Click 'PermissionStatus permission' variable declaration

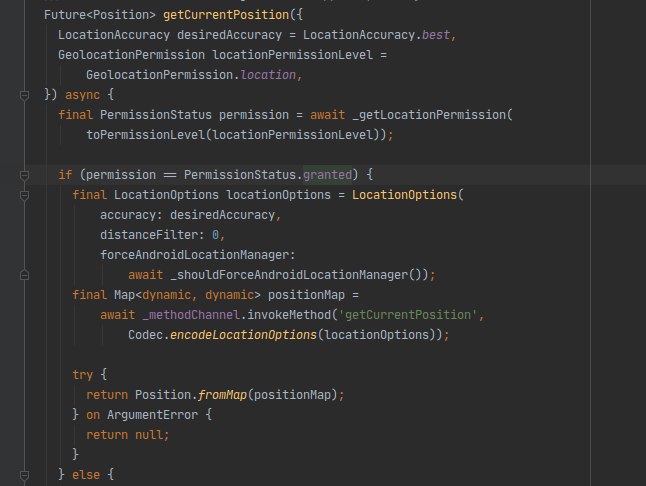tap(194, 115)
